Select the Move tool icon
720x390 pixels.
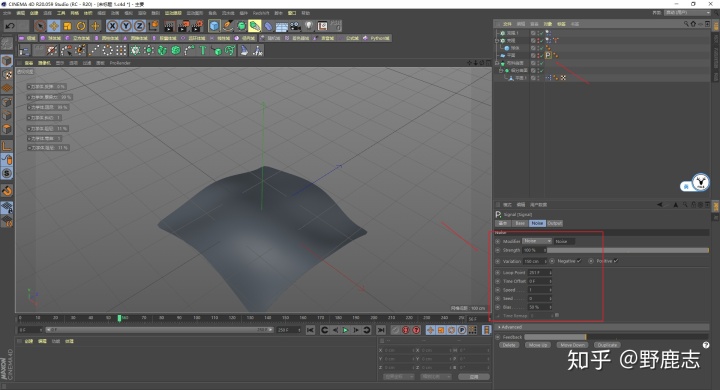[54, 26]
